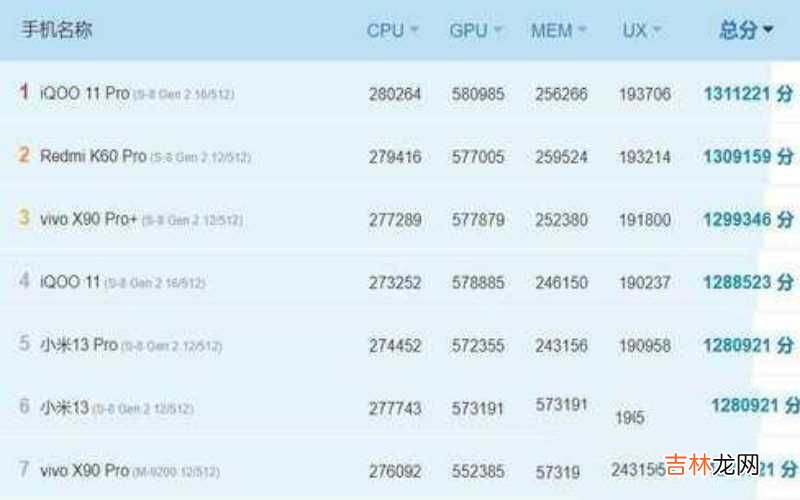
Task: Sort by the UX column arrow
Action: pos(657,31)
